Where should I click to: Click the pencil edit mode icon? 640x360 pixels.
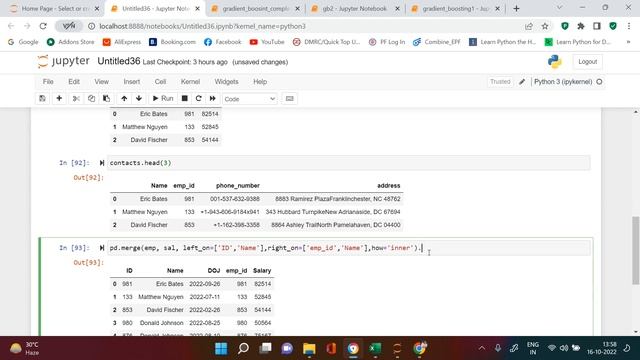pyautogui.click(x=522, y=82)
